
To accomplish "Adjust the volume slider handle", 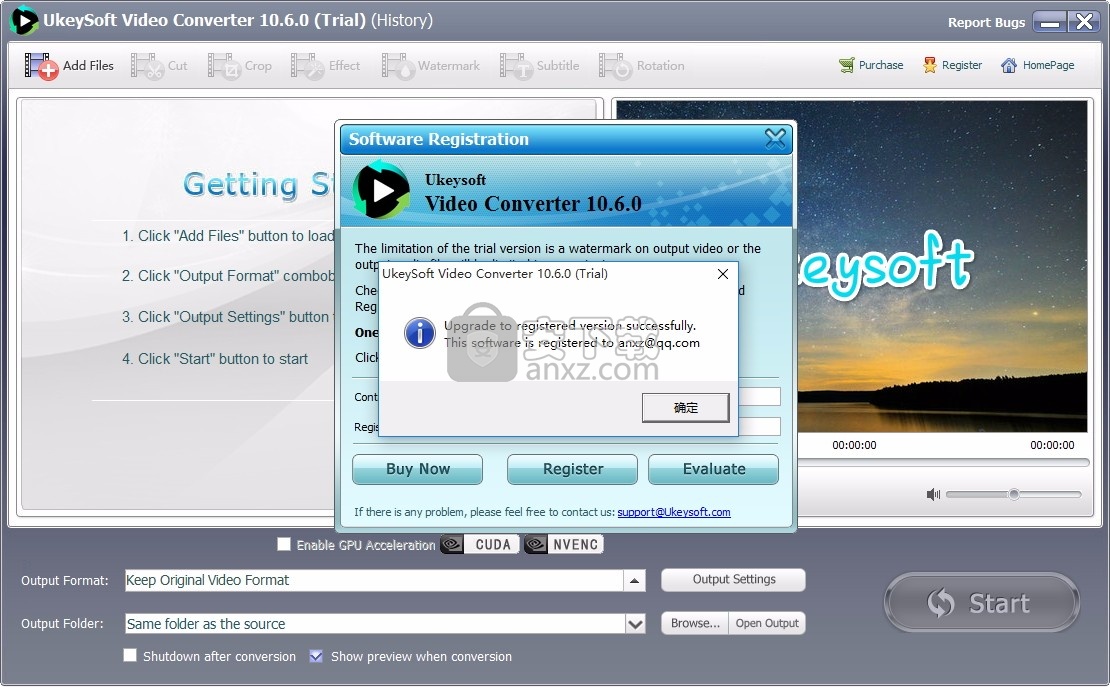I will click(1014, 494).
